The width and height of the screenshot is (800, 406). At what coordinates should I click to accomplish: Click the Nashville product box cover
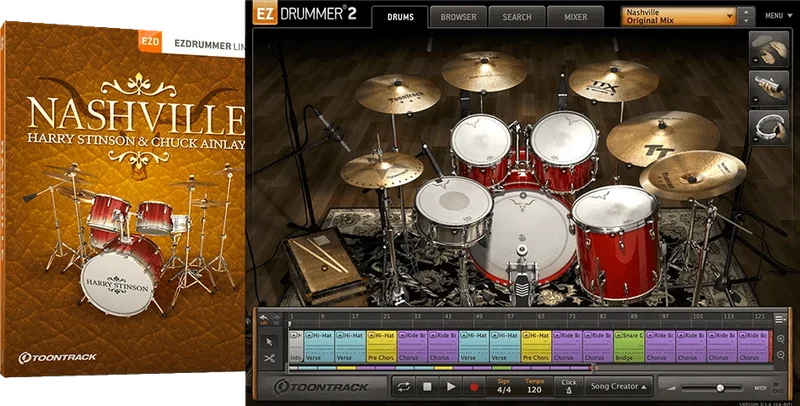(122, 199)
